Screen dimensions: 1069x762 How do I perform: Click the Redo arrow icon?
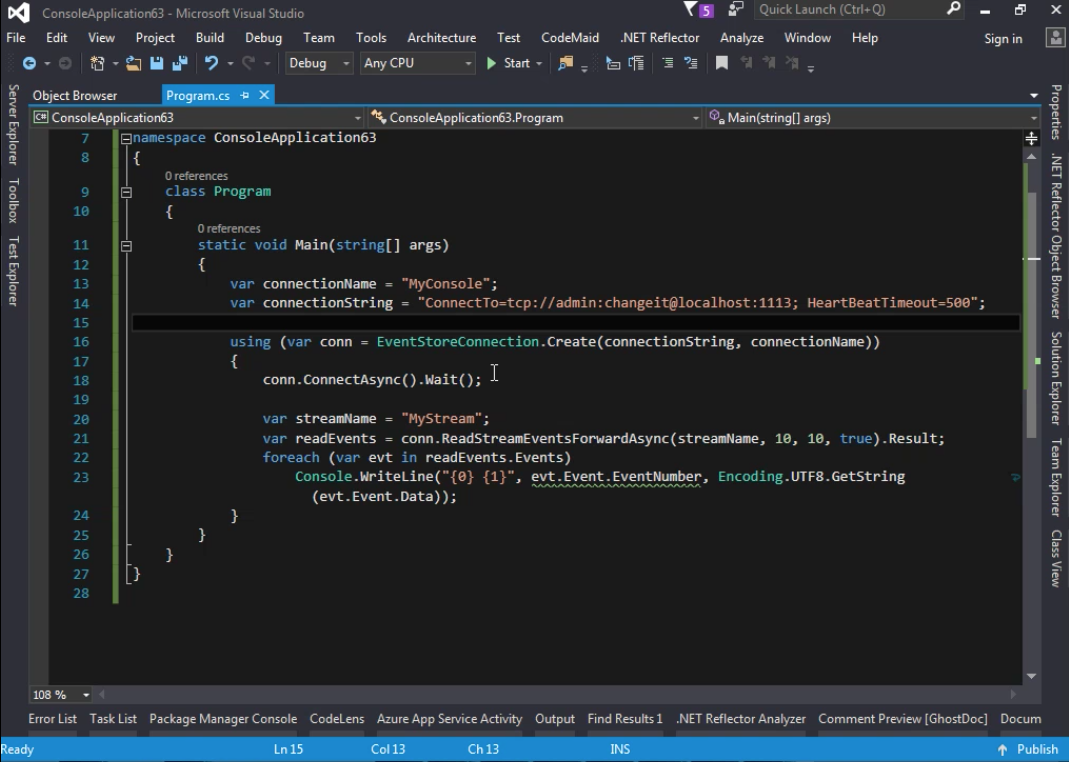[248, 63]
